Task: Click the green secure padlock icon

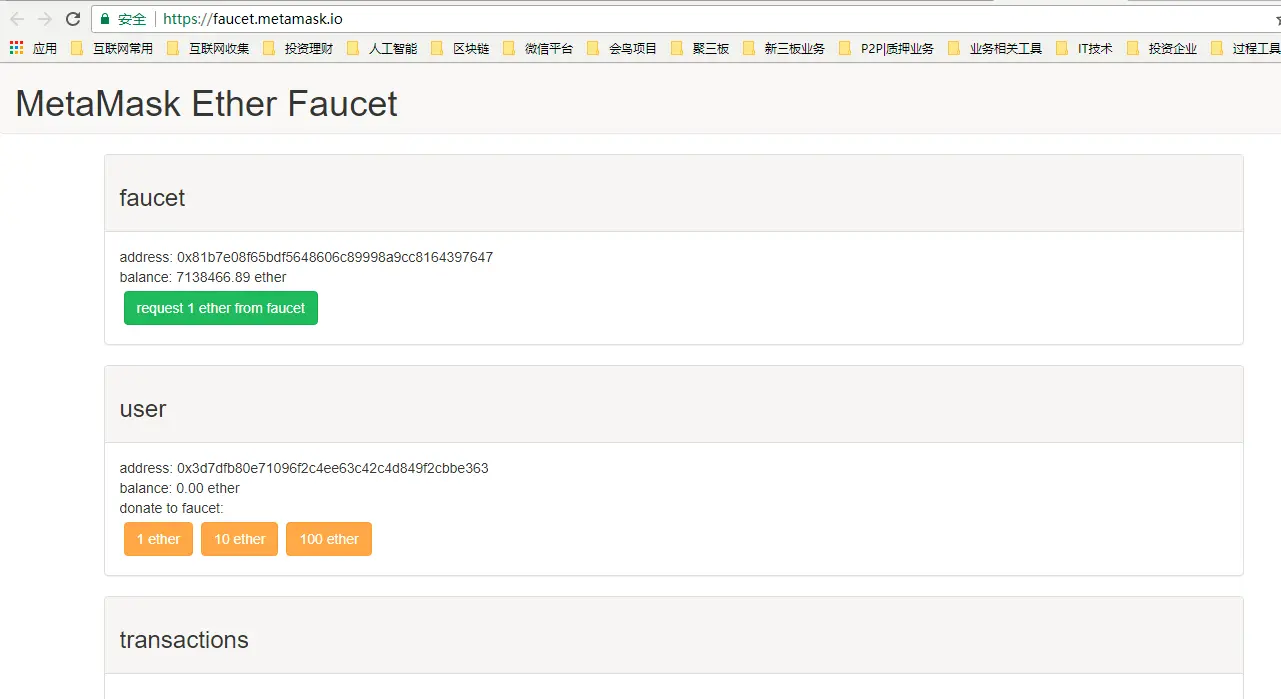Action: (x=105, y=19)
